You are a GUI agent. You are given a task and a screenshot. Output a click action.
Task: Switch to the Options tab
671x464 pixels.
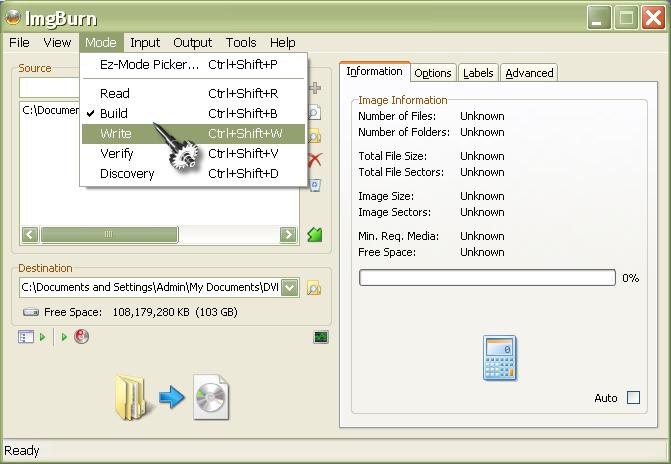(433, 73)
